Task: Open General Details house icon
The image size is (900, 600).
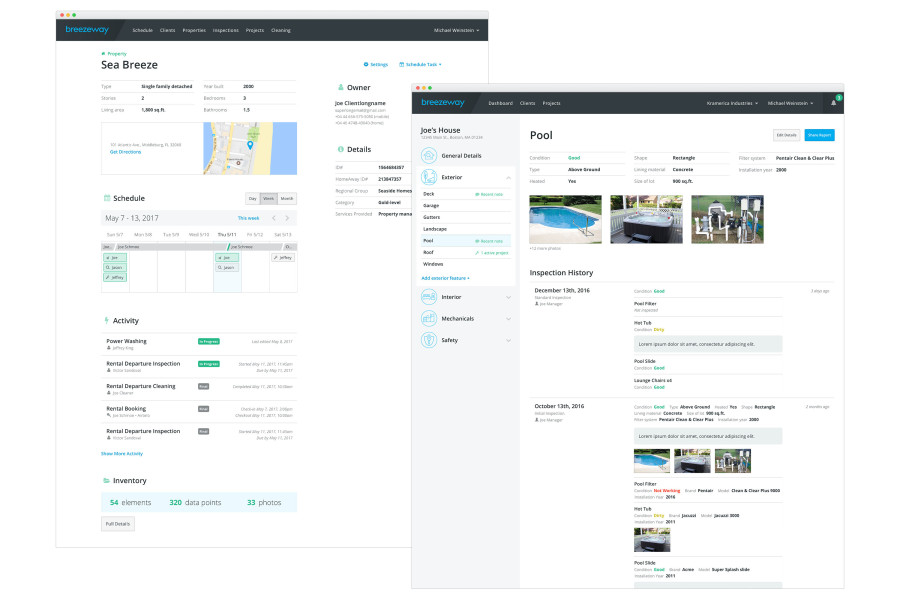Action: pyautogui.click(x=429, y=156)
